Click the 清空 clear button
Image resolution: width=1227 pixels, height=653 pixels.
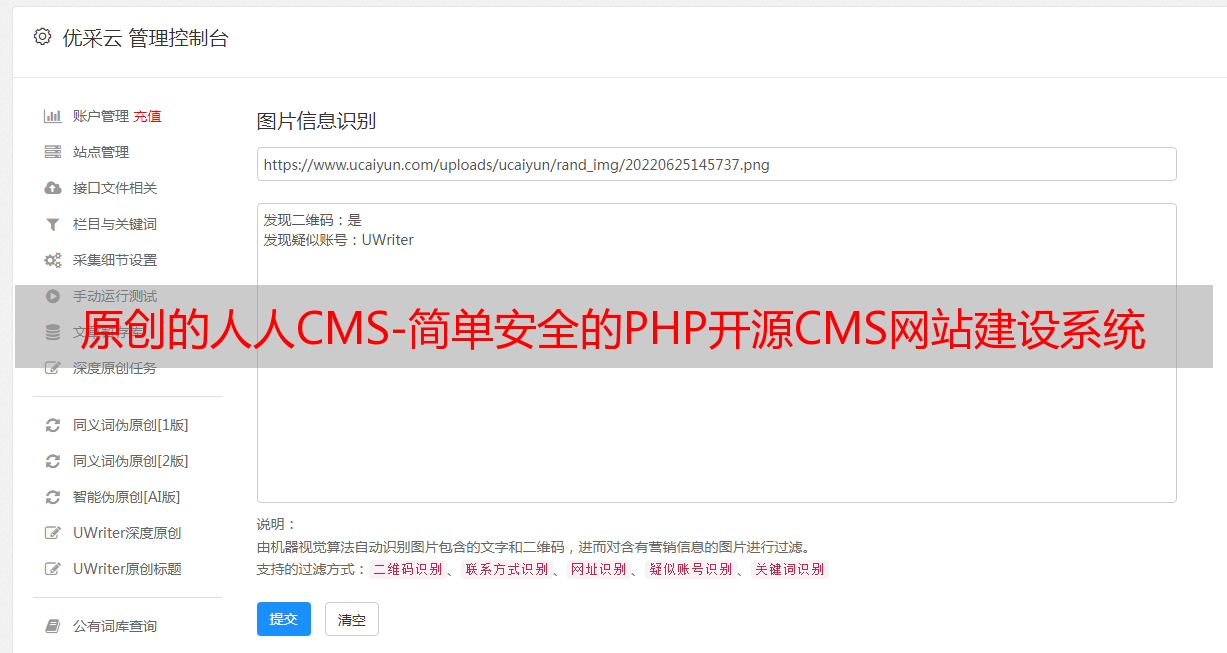352,619
